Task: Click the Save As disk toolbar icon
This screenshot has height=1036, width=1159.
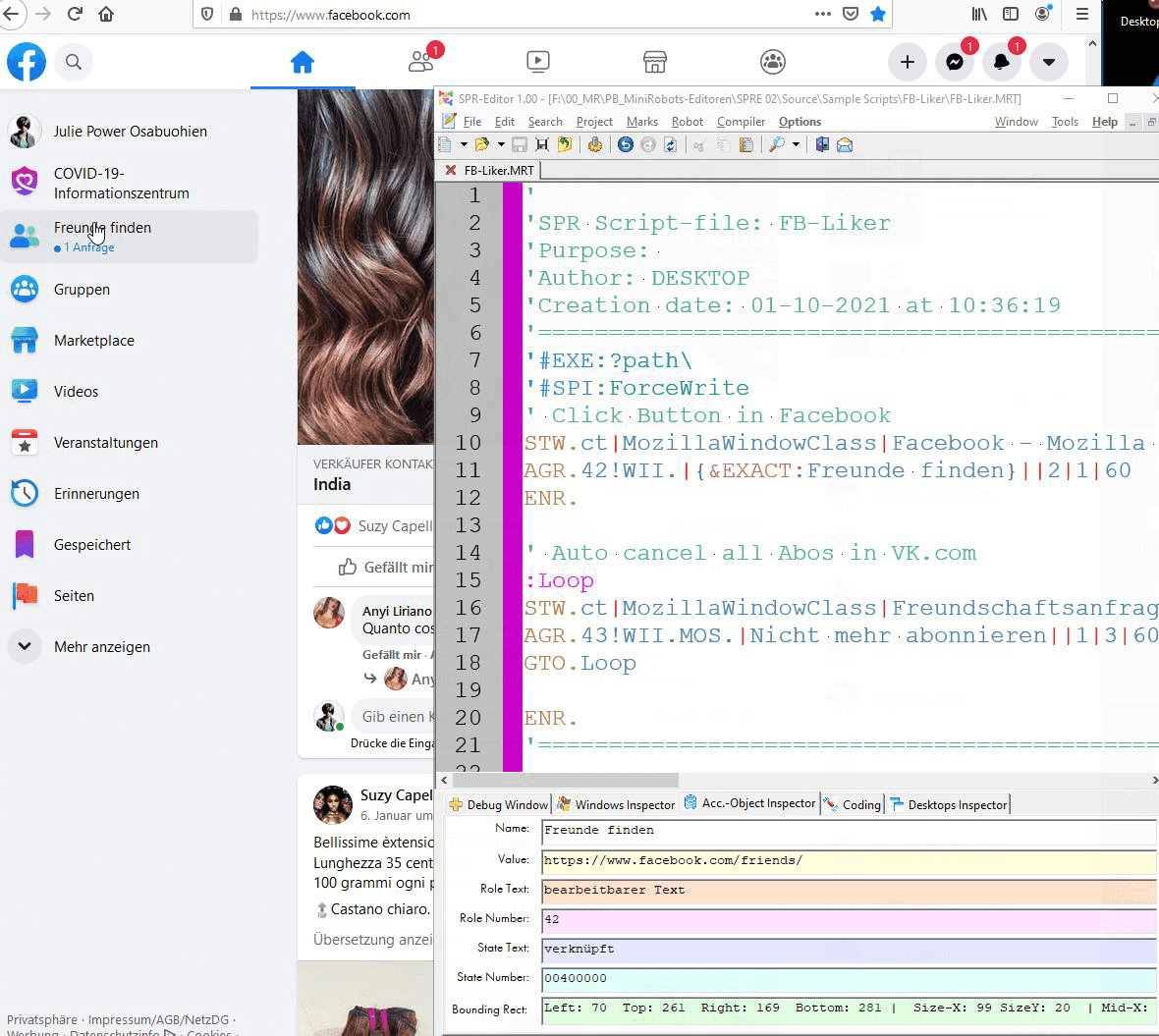Action: (x=542, y=144)
